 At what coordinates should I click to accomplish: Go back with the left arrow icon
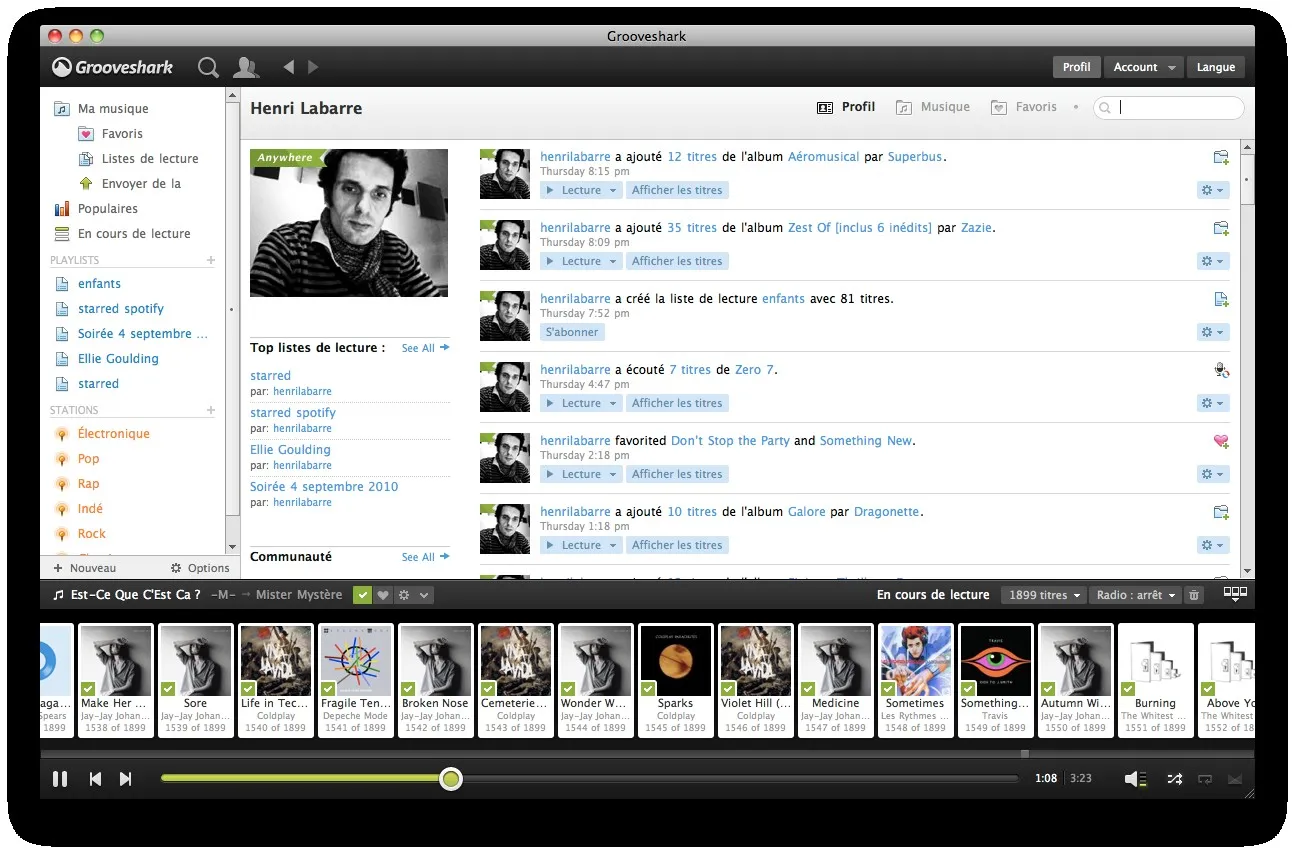tap(289, 67)
